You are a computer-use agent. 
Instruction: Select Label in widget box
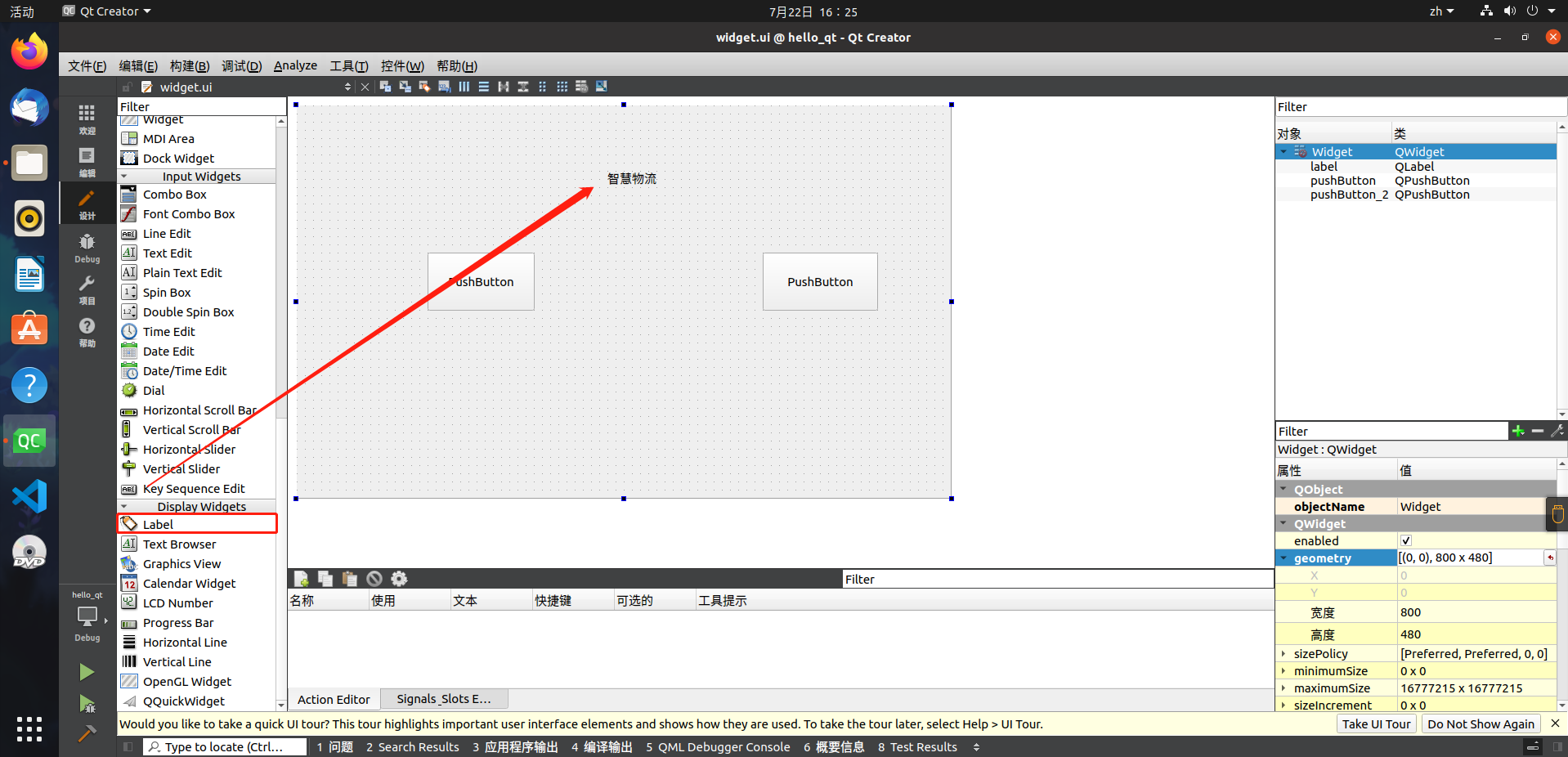pyautogui.click(x=197, y=525)
